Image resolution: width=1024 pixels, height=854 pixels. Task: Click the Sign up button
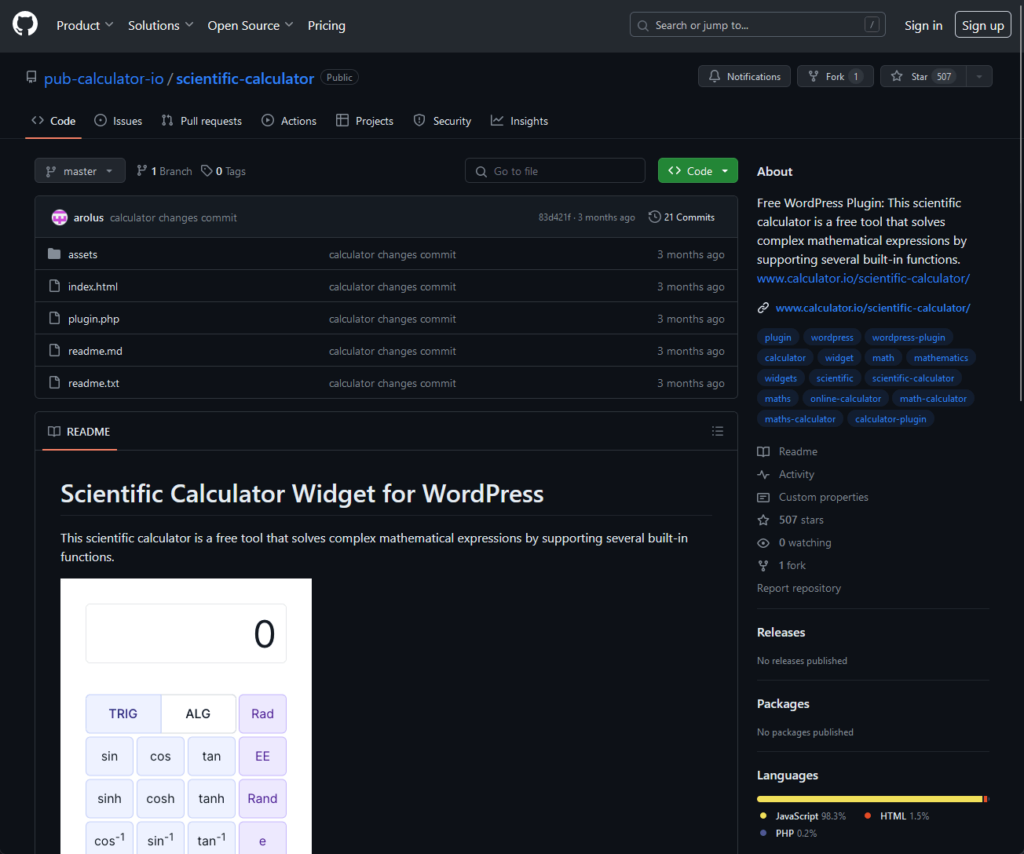(x=983, y=25)
